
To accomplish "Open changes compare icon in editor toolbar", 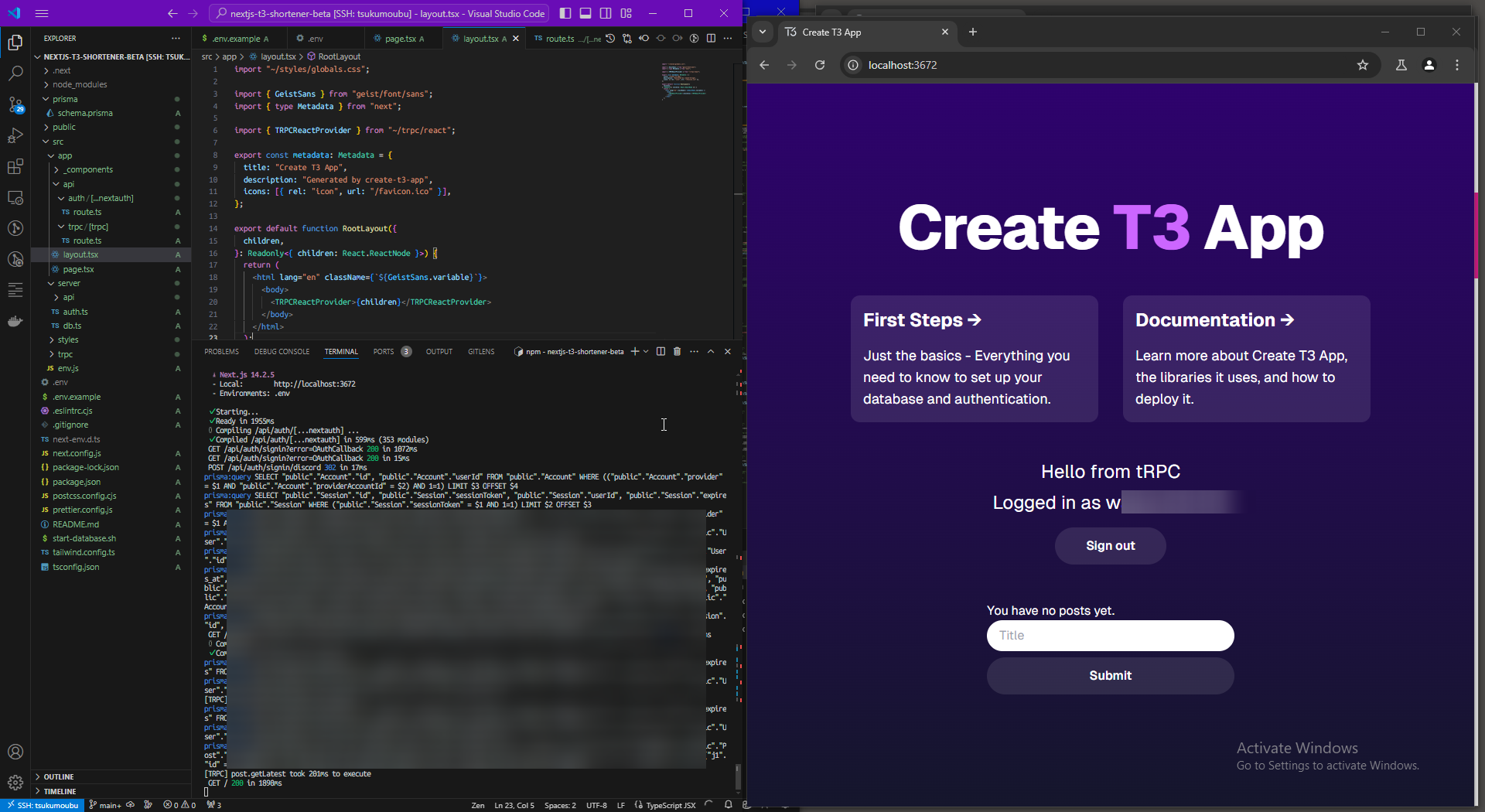I will (x=627, y=38).
